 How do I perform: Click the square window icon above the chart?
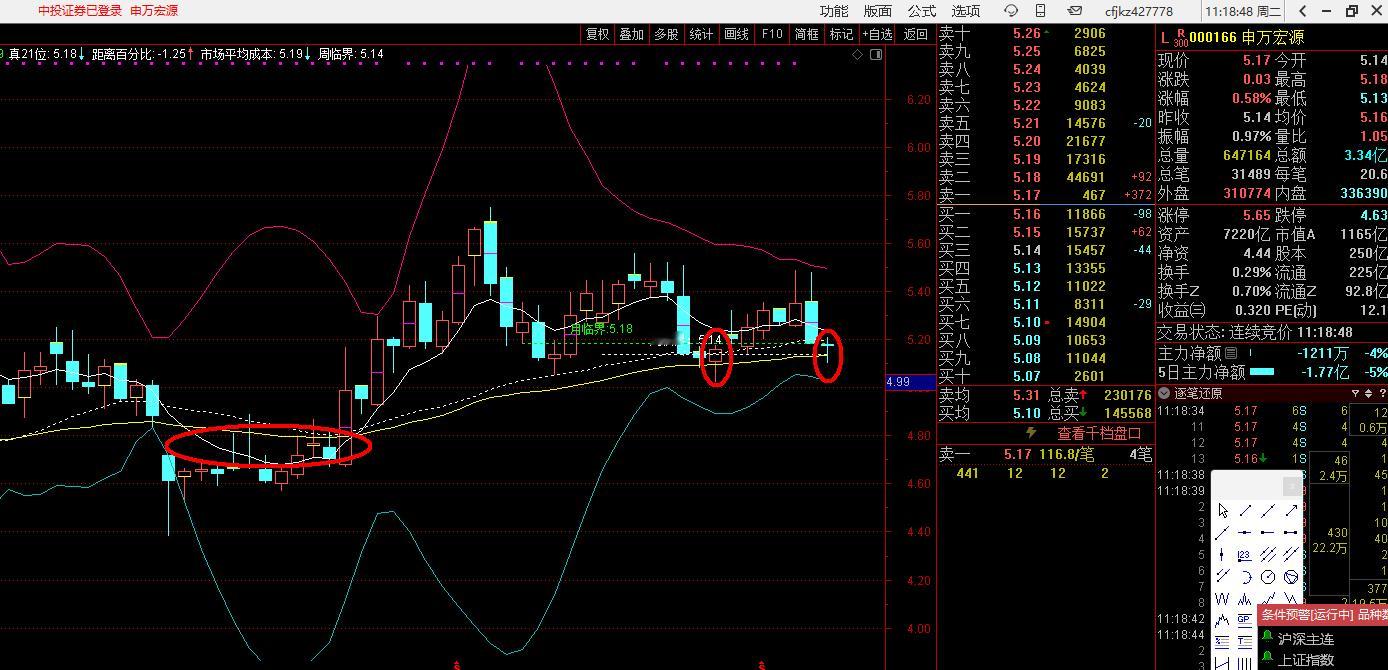876,55
